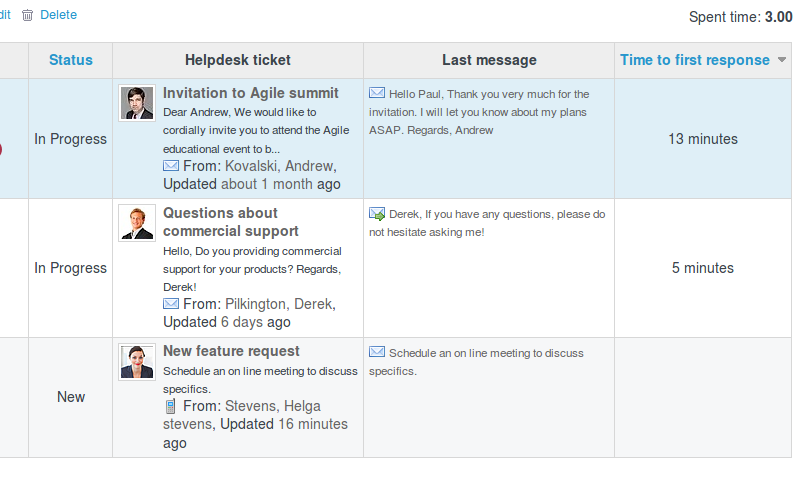Click the New status of feature request ticket
This screenshot has height=500, width=800.
71,397
